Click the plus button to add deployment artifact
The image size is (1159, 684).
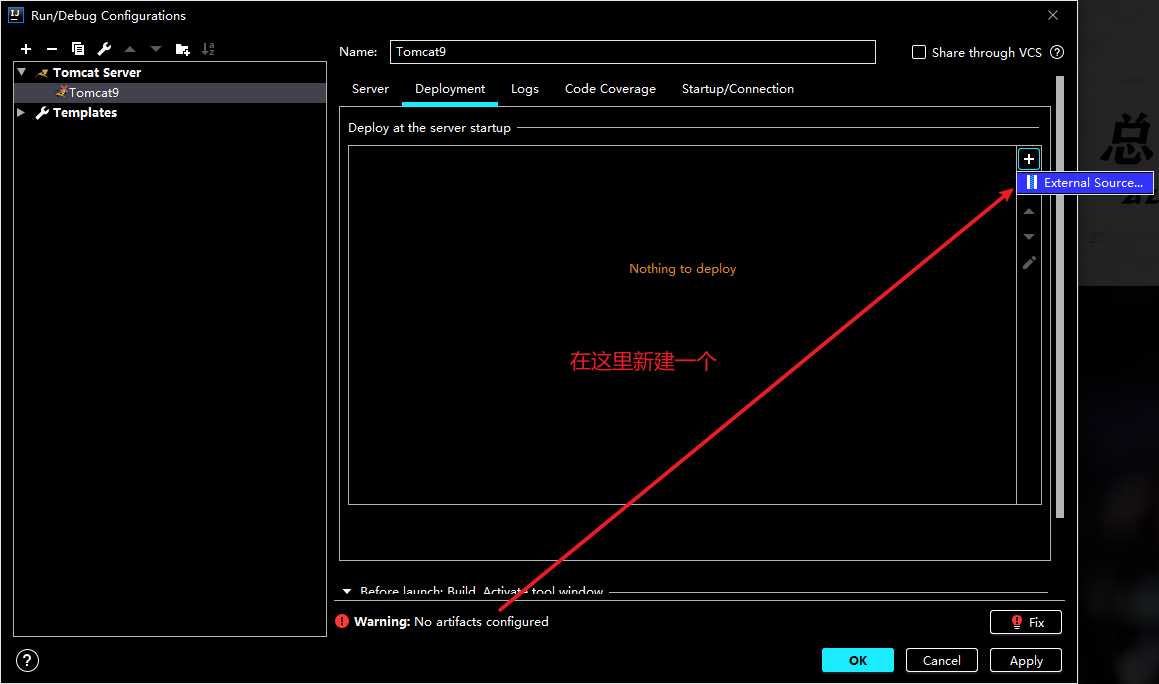coord(1029,159)
